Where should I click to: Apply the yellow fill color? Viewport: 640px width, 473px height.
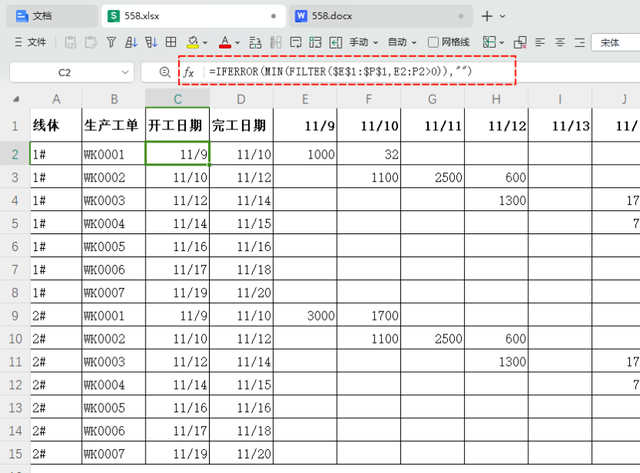coord(193,42)
